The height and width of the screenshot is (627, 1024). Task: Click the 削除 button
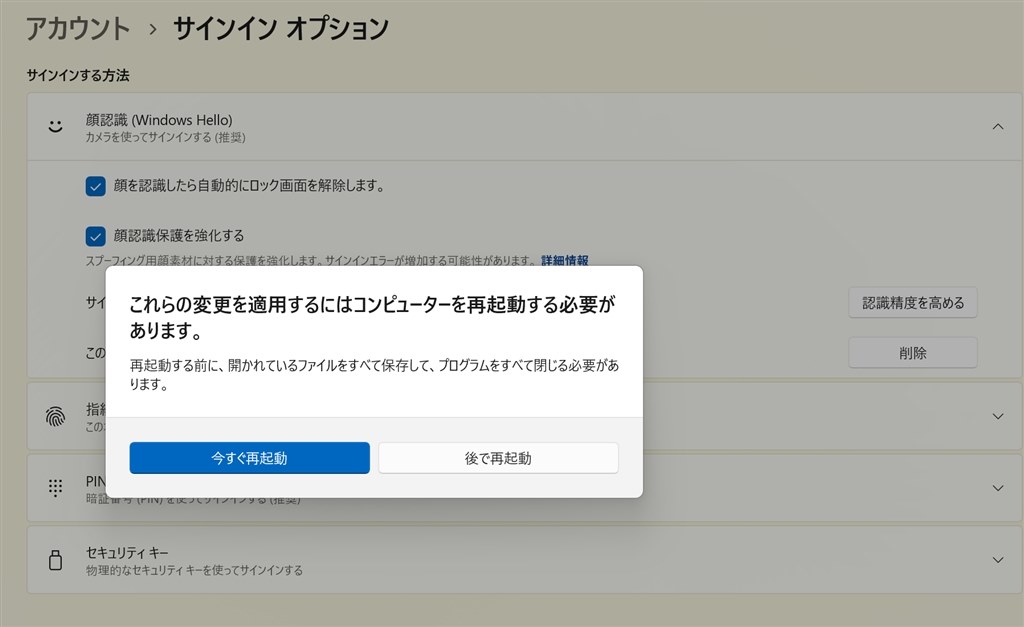point(912,352)
